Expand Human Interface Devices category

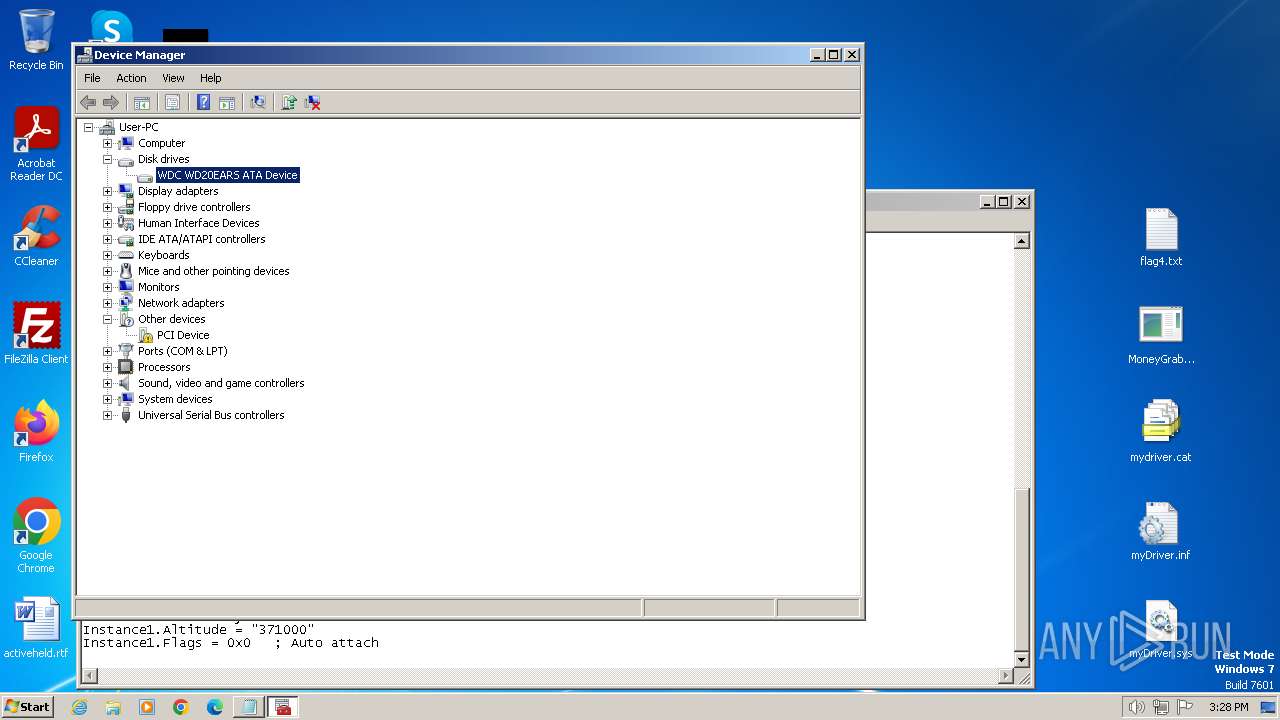pos(107,223)
